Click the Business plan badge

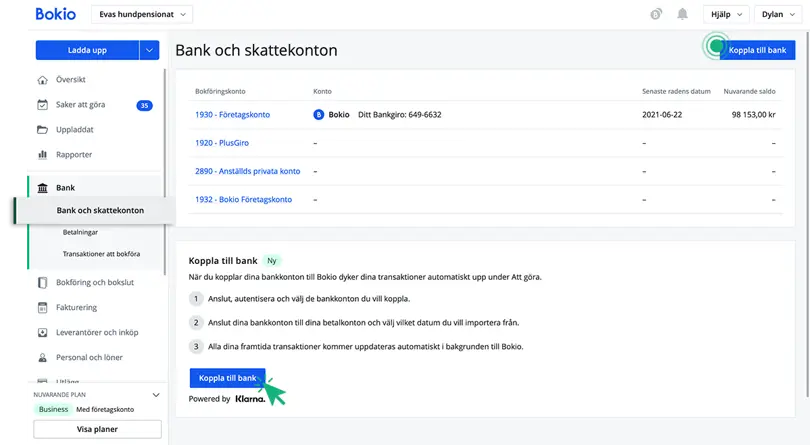tap(53, 409)
